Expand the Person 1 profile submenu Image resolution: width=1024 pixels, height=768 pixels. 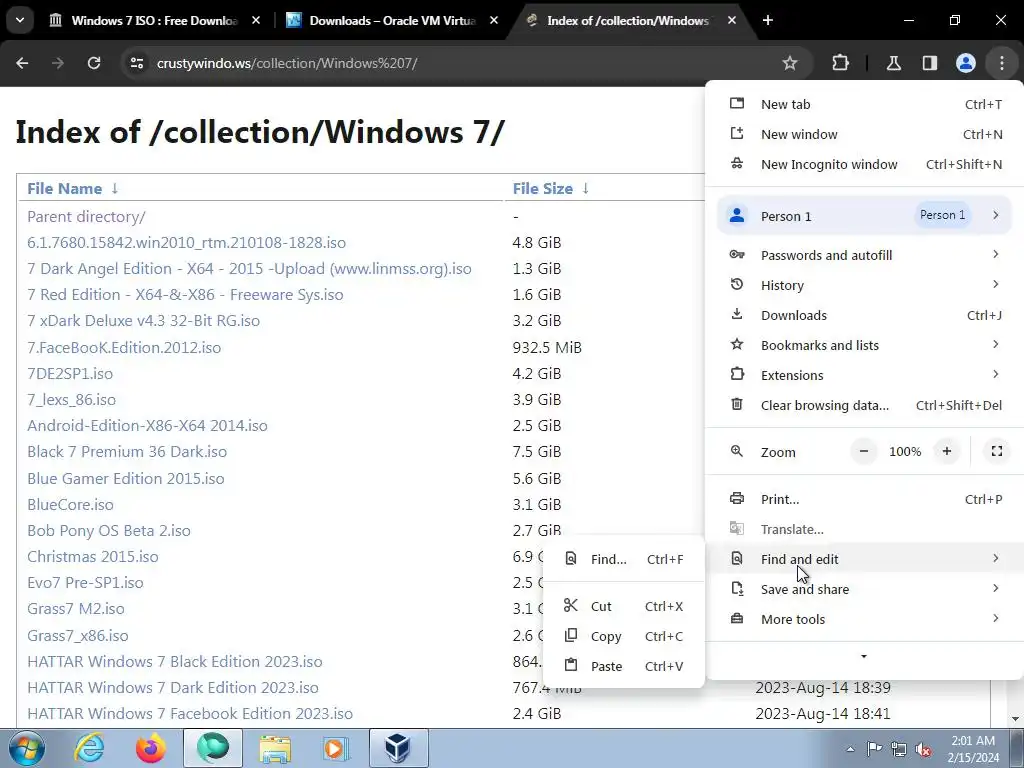(864, 216)
